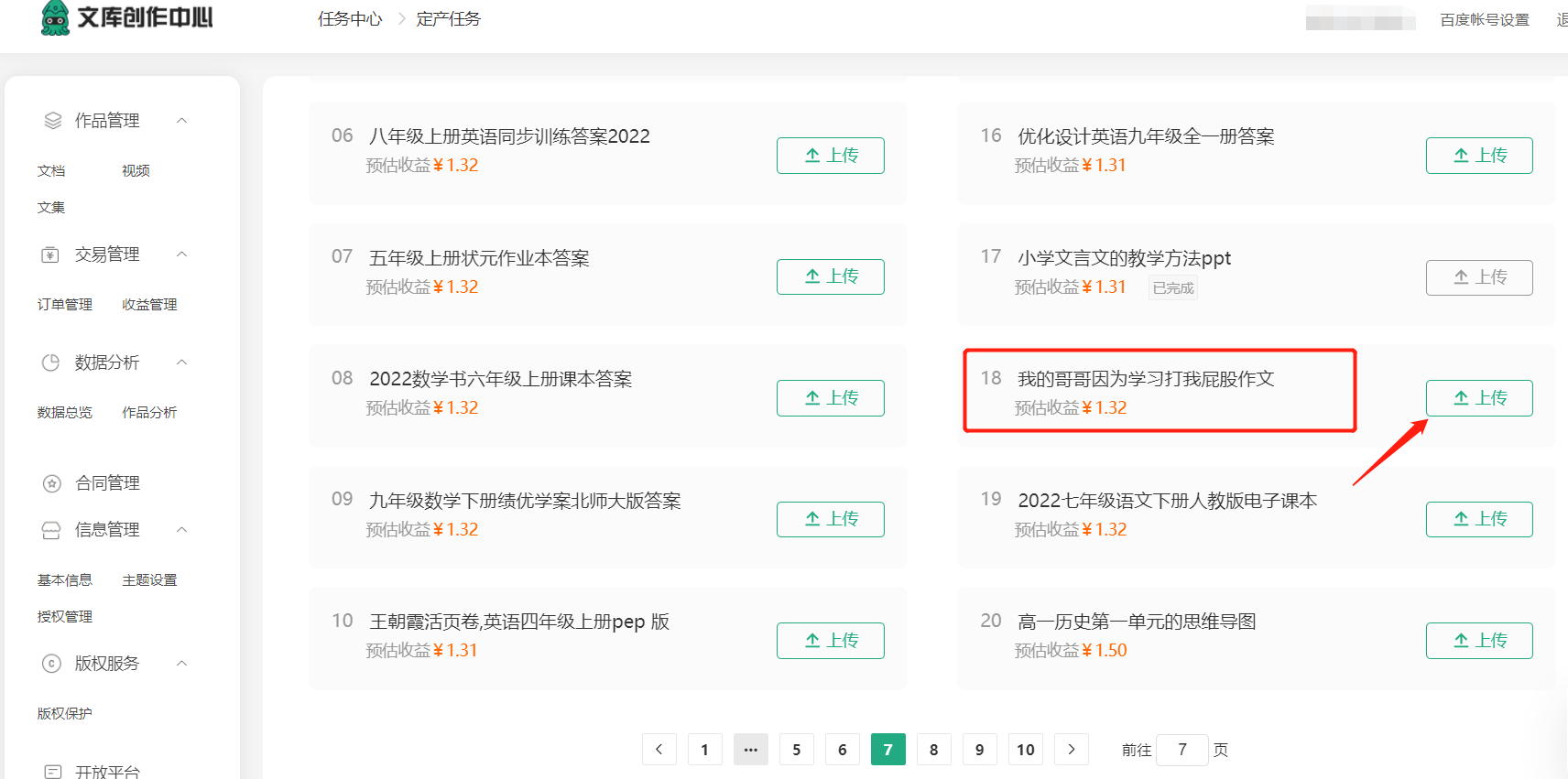Click the 数据分析 pie chart icon
This screenshot has width=1568, height=779.
pyautogui.click(x=50, y=362)
